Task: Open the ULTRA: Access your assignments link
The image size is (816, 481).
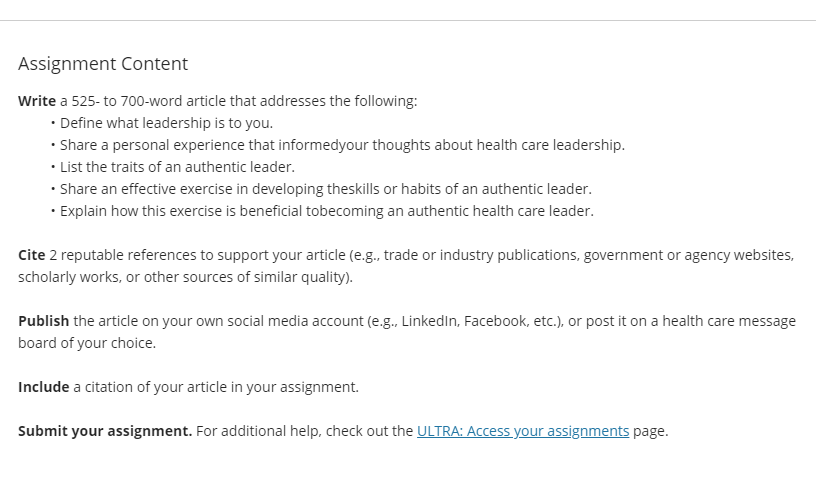Action: (523, 431)
